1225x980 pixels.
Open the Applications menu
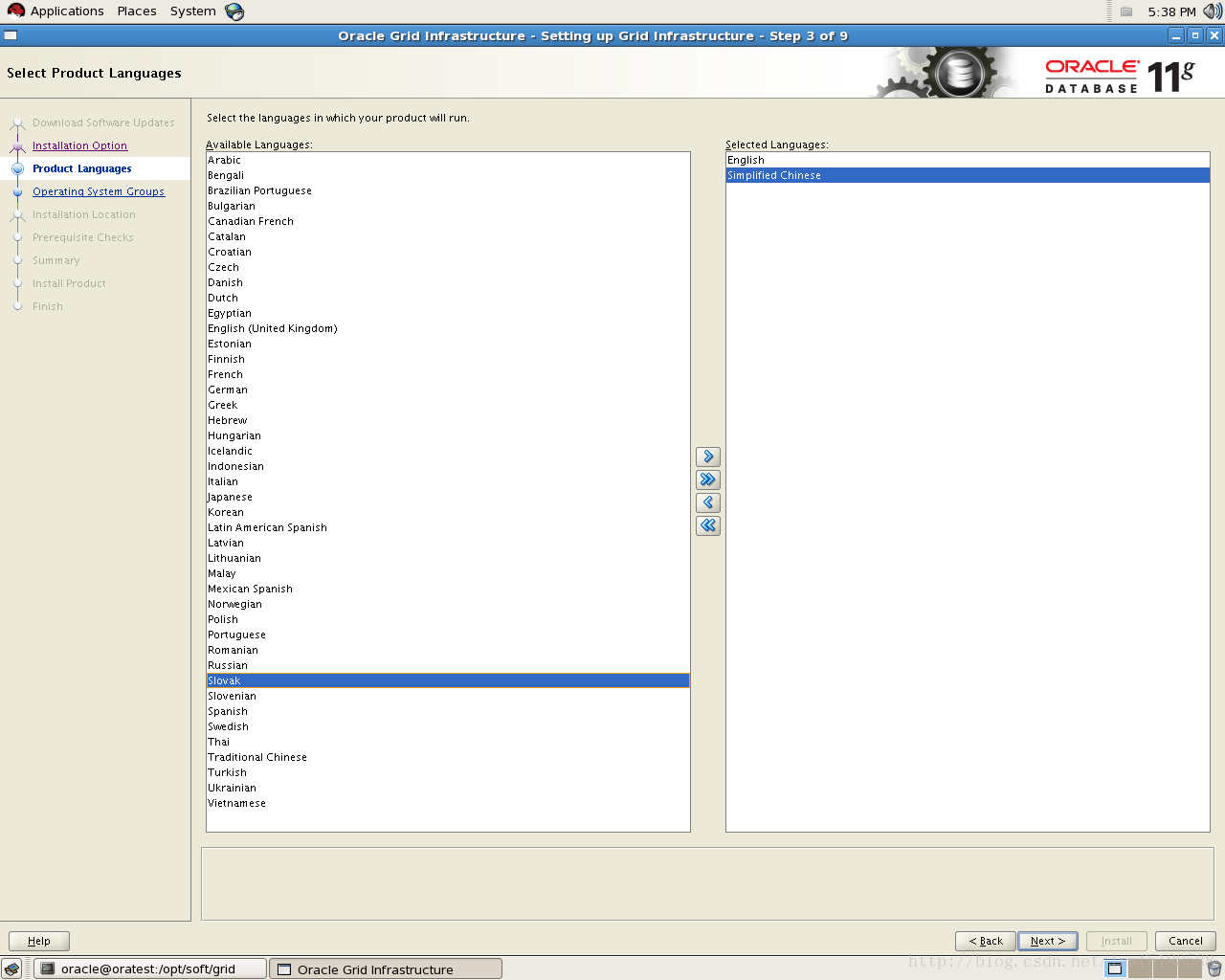[x=56, y=11]
